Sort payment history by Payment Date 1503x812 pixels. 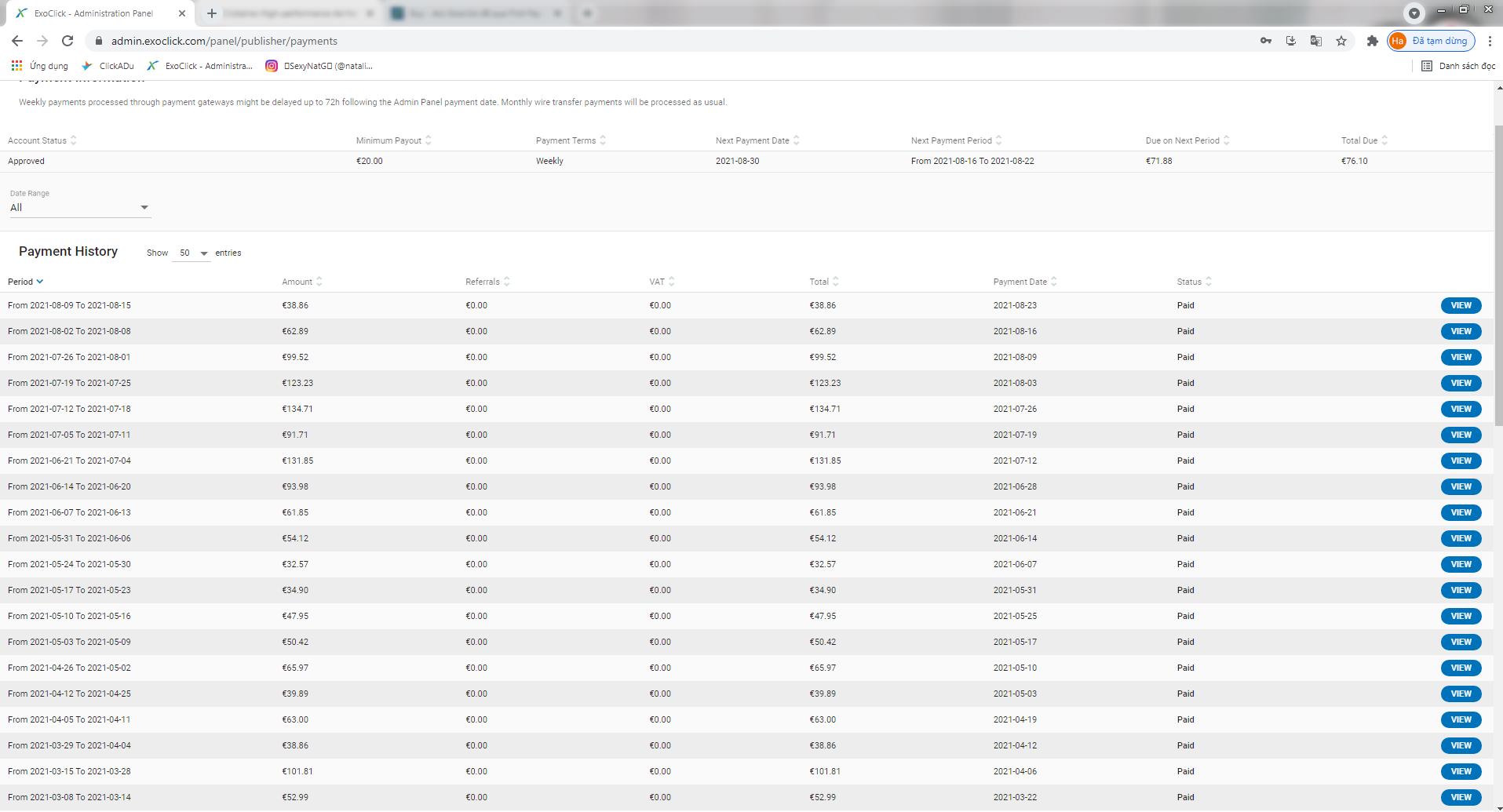point(1024,282)
